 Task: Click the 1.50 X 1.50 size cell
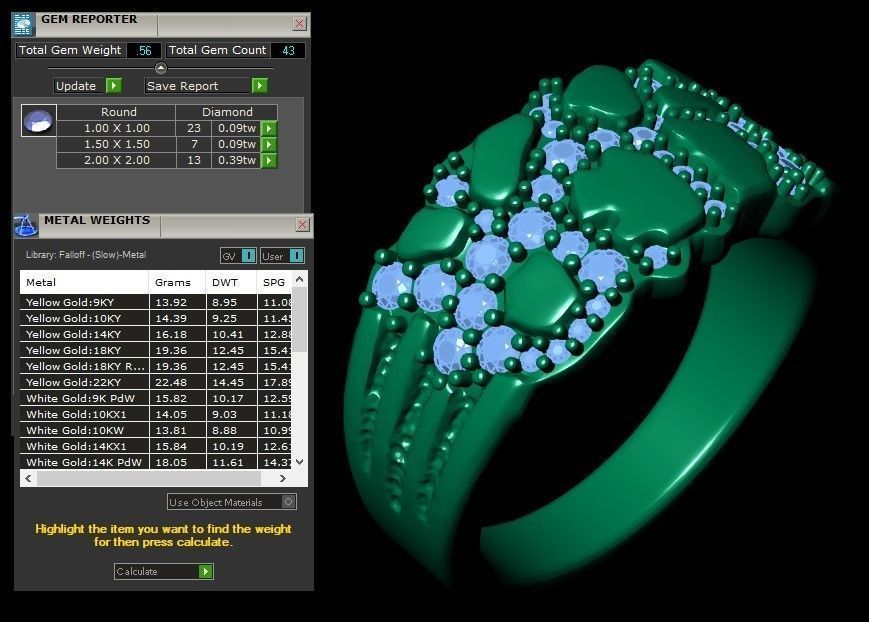[x=117, y=144]
